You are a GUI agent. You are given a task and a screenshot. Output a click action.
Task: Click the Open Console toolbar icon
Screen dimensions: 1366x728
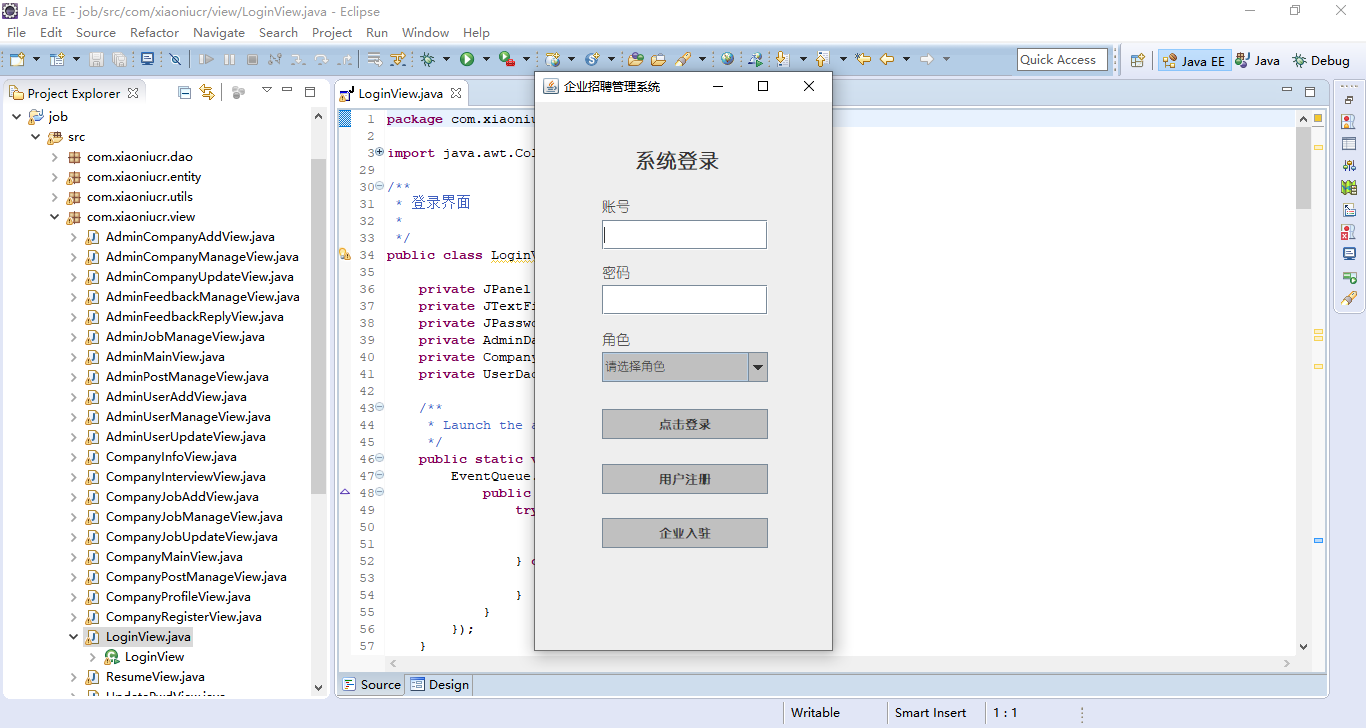(147, 59)
